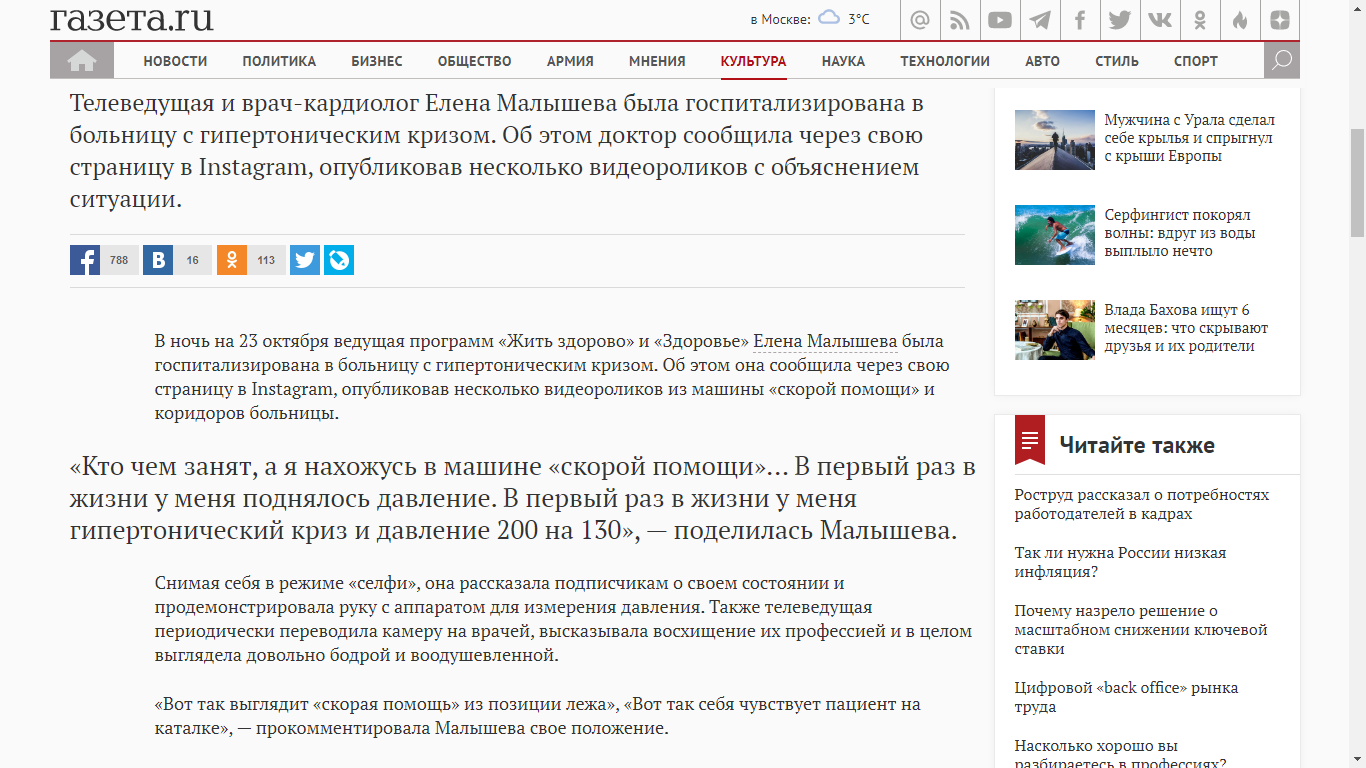Click the page vertical scrollbar
This screenshot has width=1366, height=768.
pyautogui.click(x=1357, y=184)
